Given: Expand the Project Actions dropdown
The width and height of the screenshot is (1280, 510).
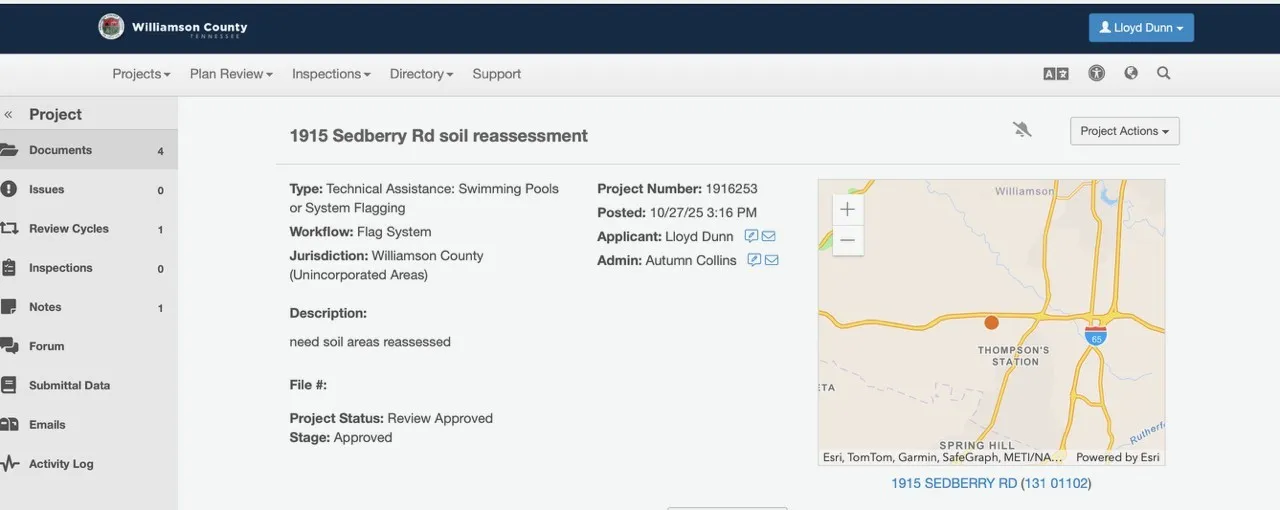Looking at the screenshot, I should click(x=1124, y=131).
